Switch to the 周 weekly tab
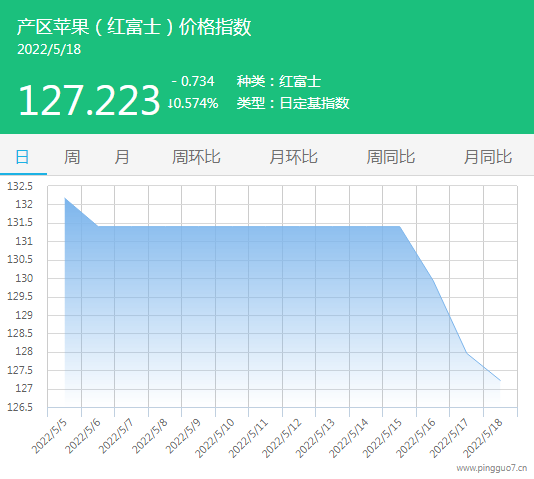Viewport: 534px width, 479px height. pyautogui.click(x=72, y=157)
